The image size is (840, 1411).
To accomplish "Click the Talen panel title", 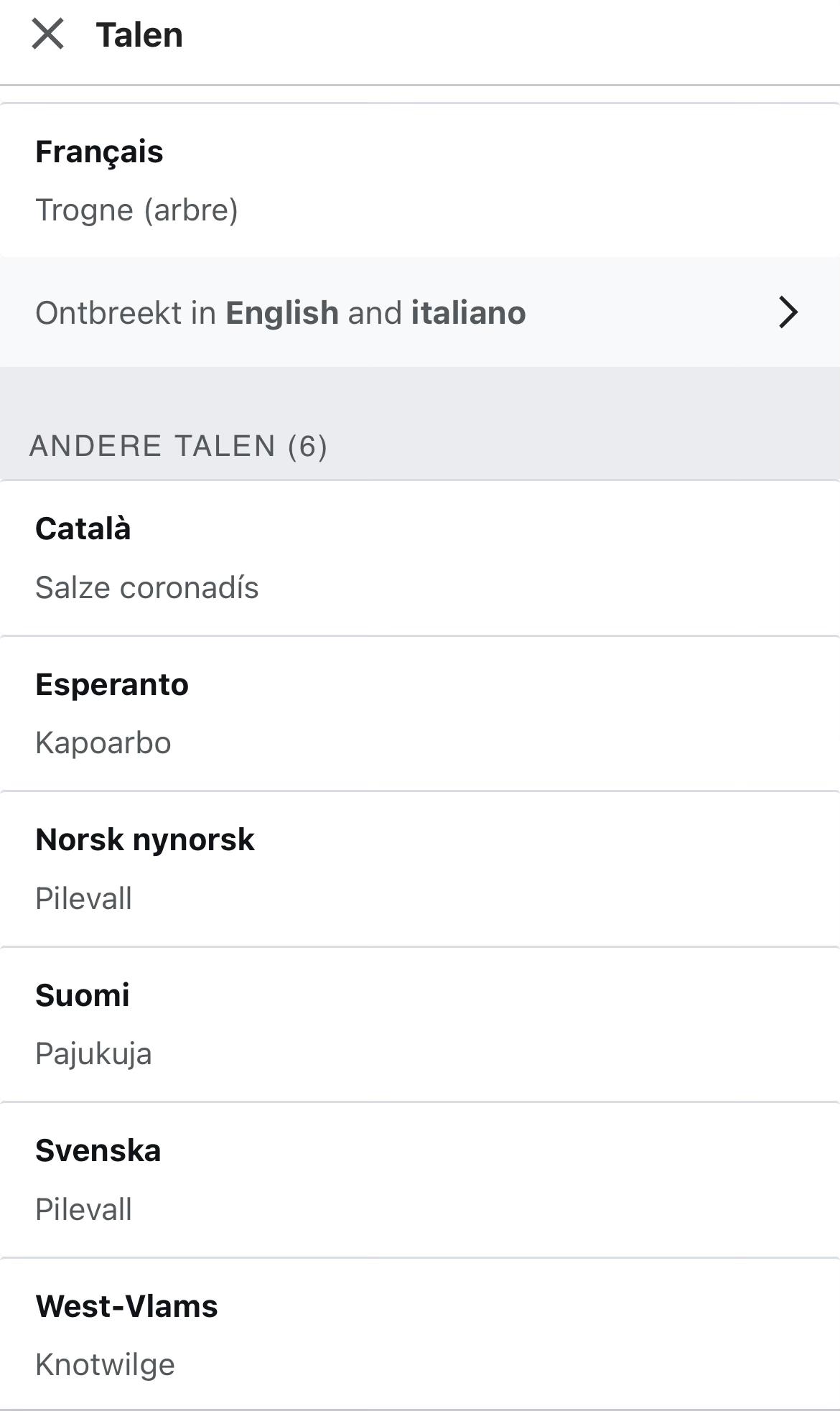I will click(139, 34).
